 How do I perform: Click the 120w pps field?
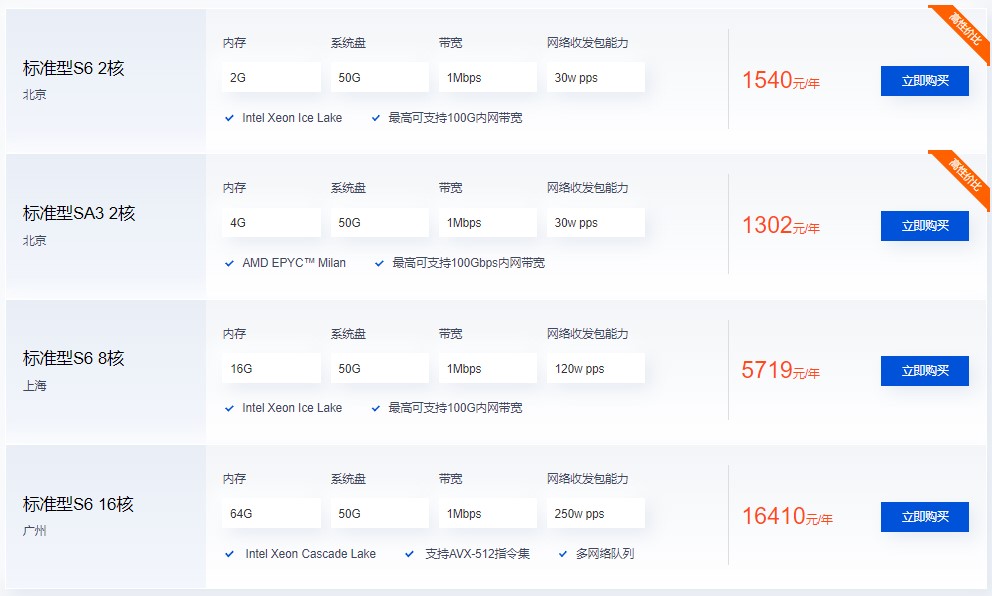(596, 368)
